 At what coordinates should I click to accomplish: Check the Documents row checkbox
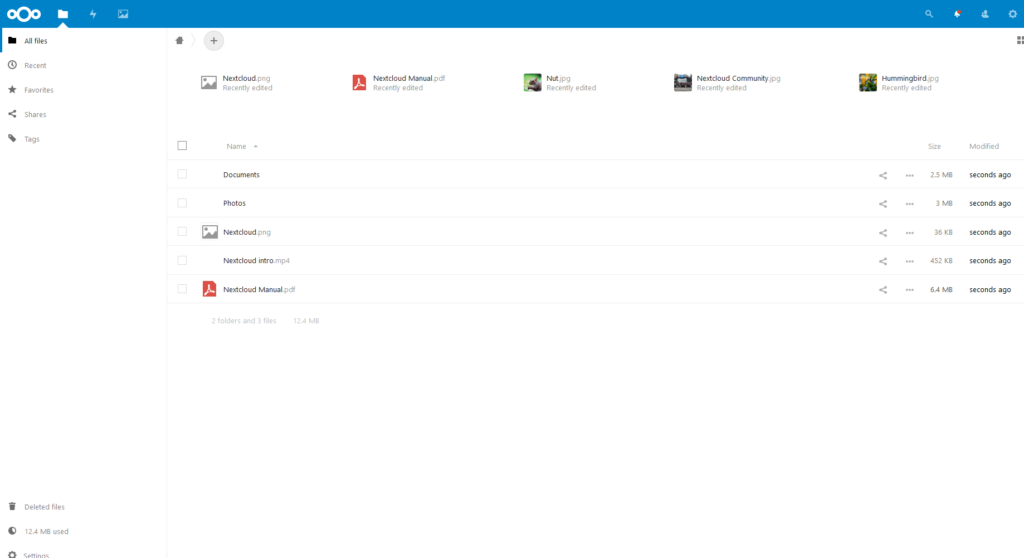182,174
